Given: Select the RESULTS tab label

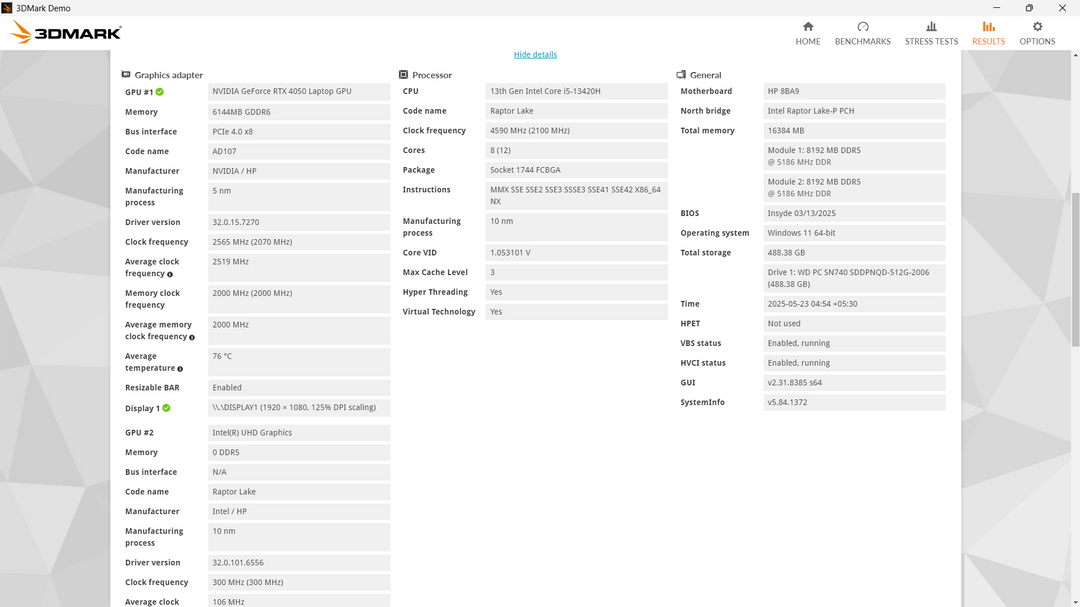Looking at the screenshot, I should point(988,41).
